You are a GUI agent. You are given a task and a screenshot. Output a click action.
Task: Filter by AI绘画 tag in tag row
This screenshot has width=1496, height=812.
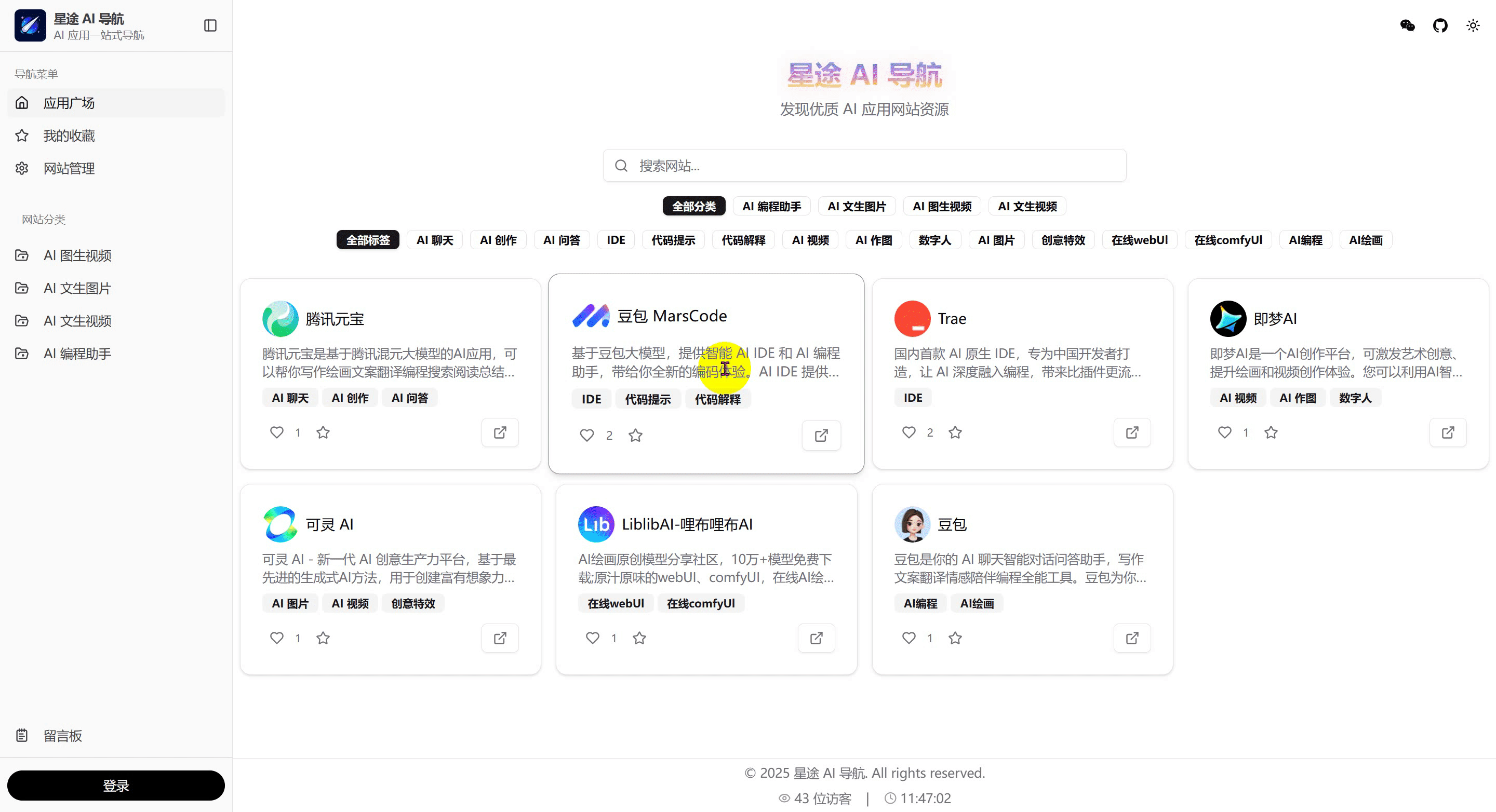[1366, 240]
